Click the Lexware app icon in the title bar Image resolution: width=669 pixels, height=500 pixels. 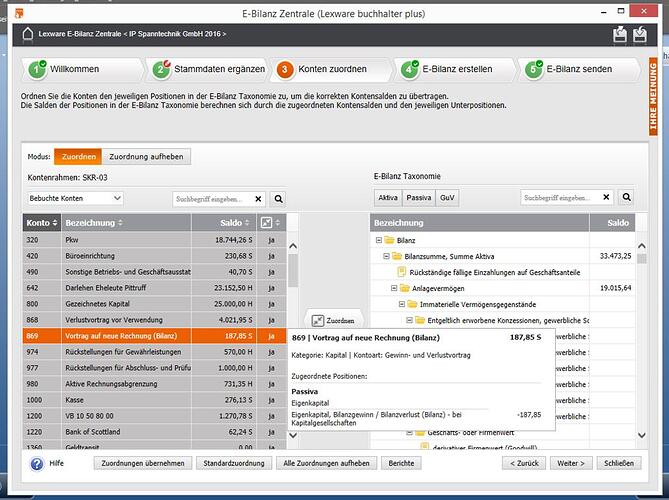tap(19, 14)
